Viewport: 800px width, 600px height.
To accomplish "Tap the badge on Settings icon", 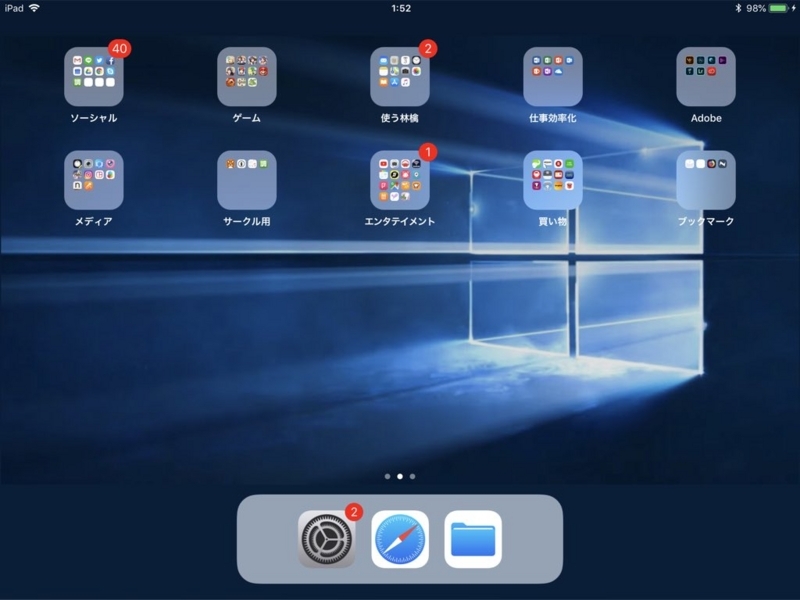I will pos(354,512).
